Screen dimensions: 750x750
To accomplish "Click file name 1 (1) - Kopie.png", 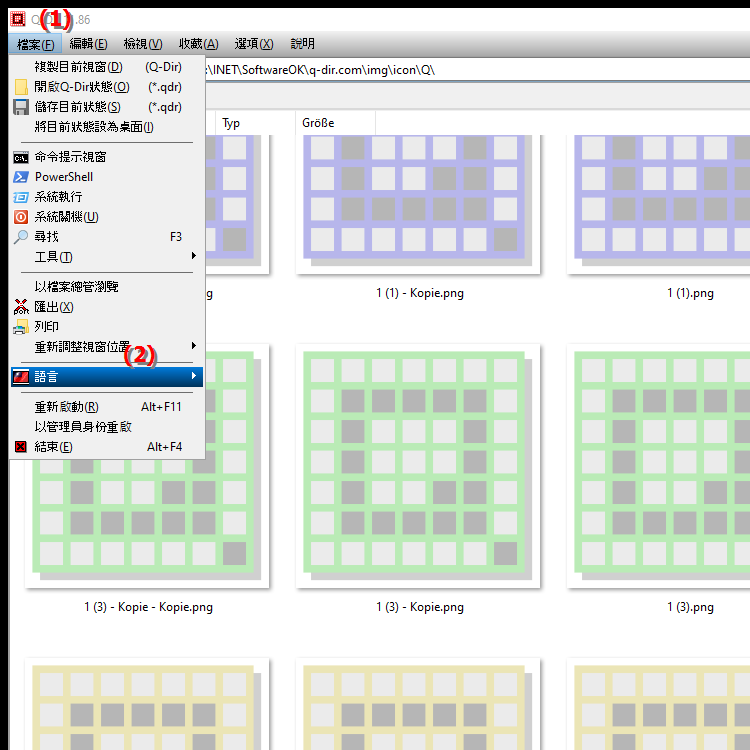I will (420, 293).
